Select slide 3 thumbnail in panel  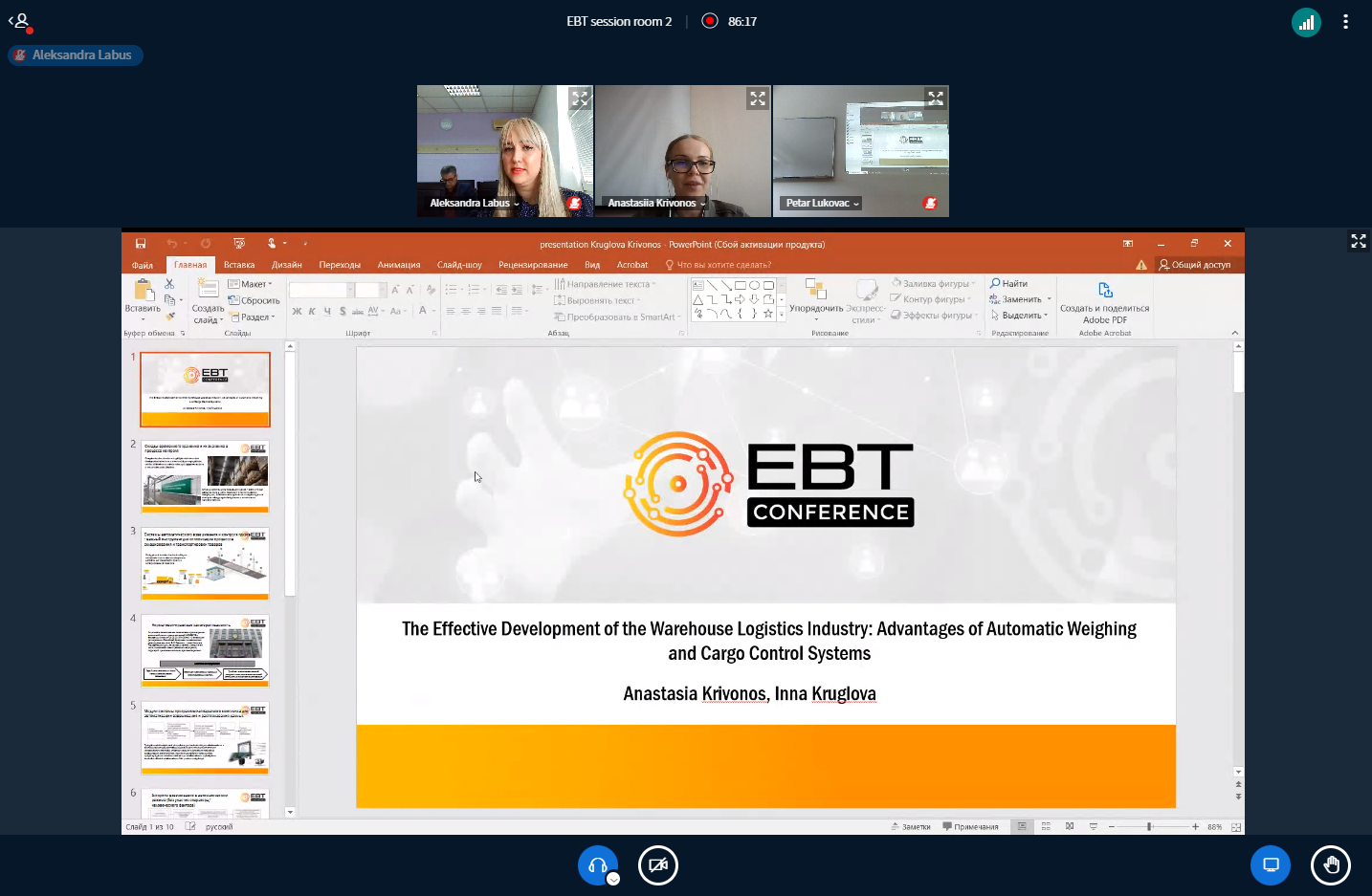coord(205,562)
